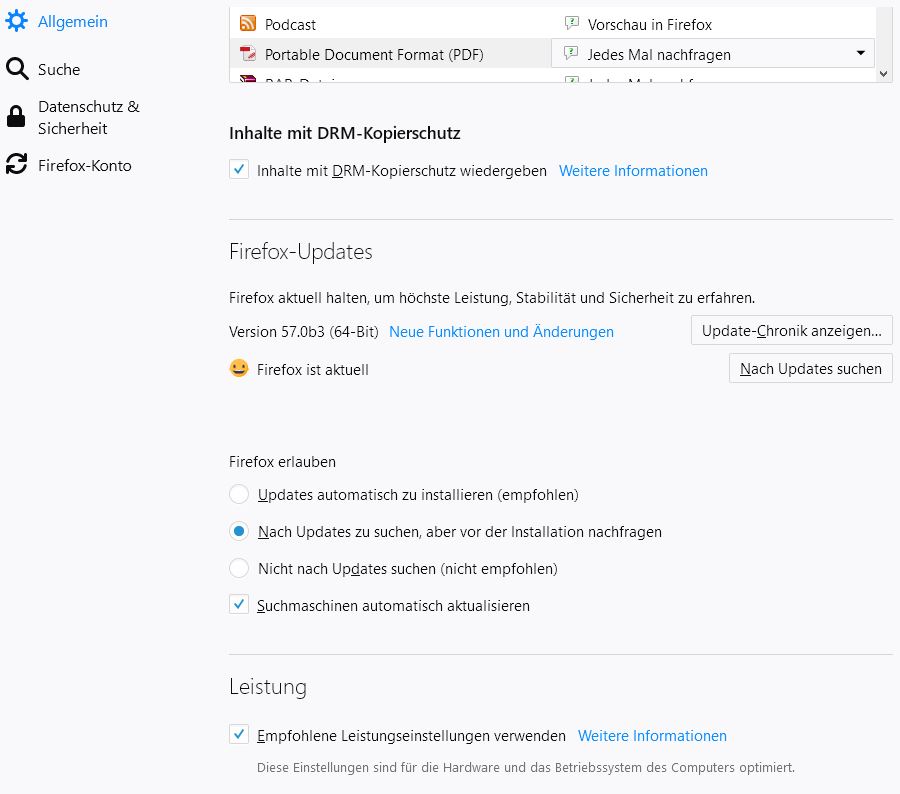This screenshot has height=794, width=900.
Task: Select Portable Document Format (PDF) row
Action: [390, 54]
